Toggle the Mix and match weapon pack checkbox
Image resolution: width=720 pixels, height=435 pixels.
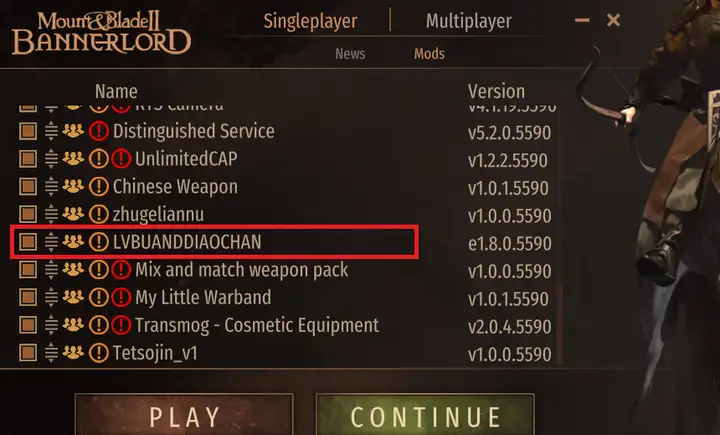point(28,270)
